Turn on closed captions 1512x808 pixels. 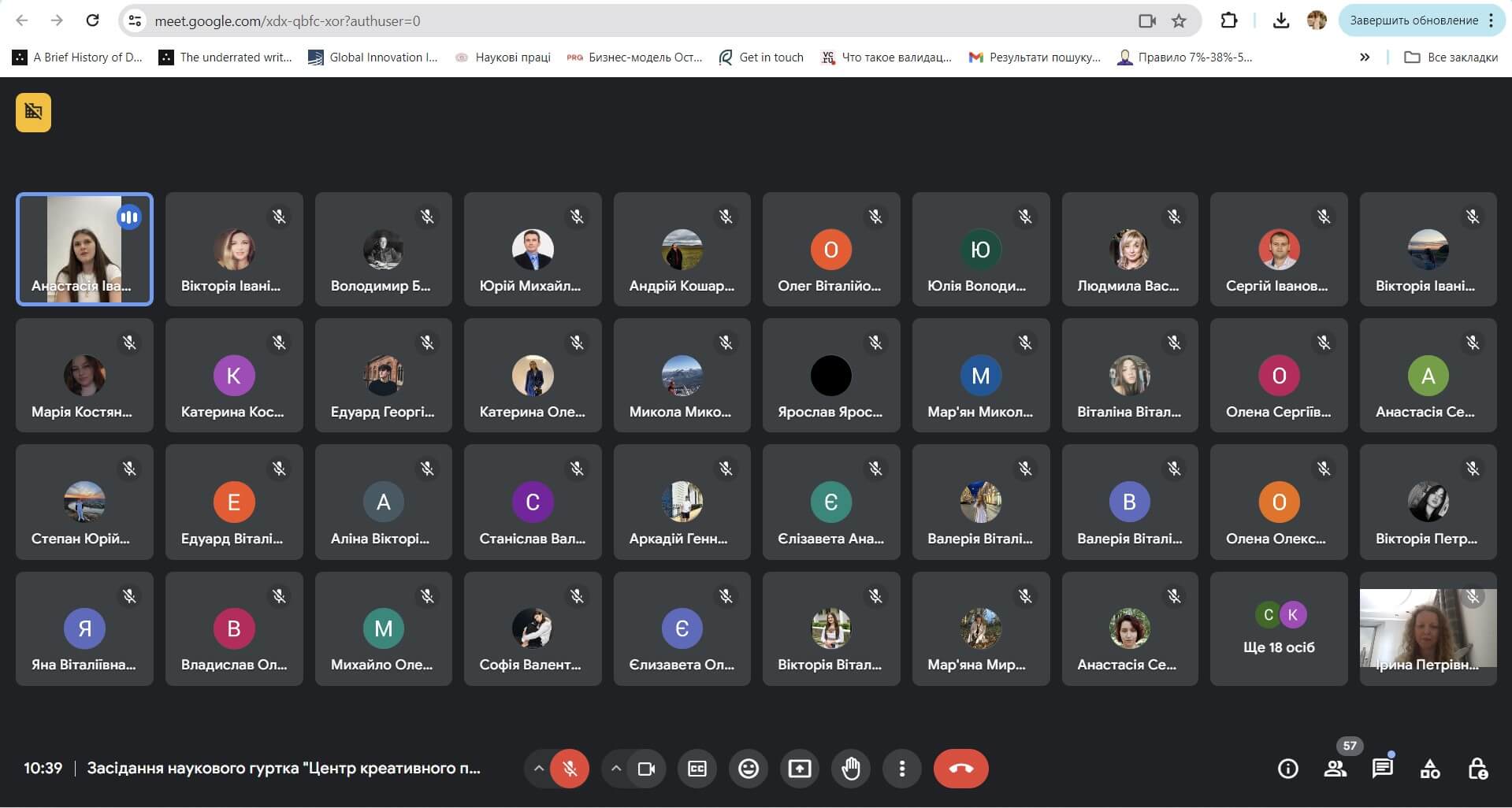point(697,769)
